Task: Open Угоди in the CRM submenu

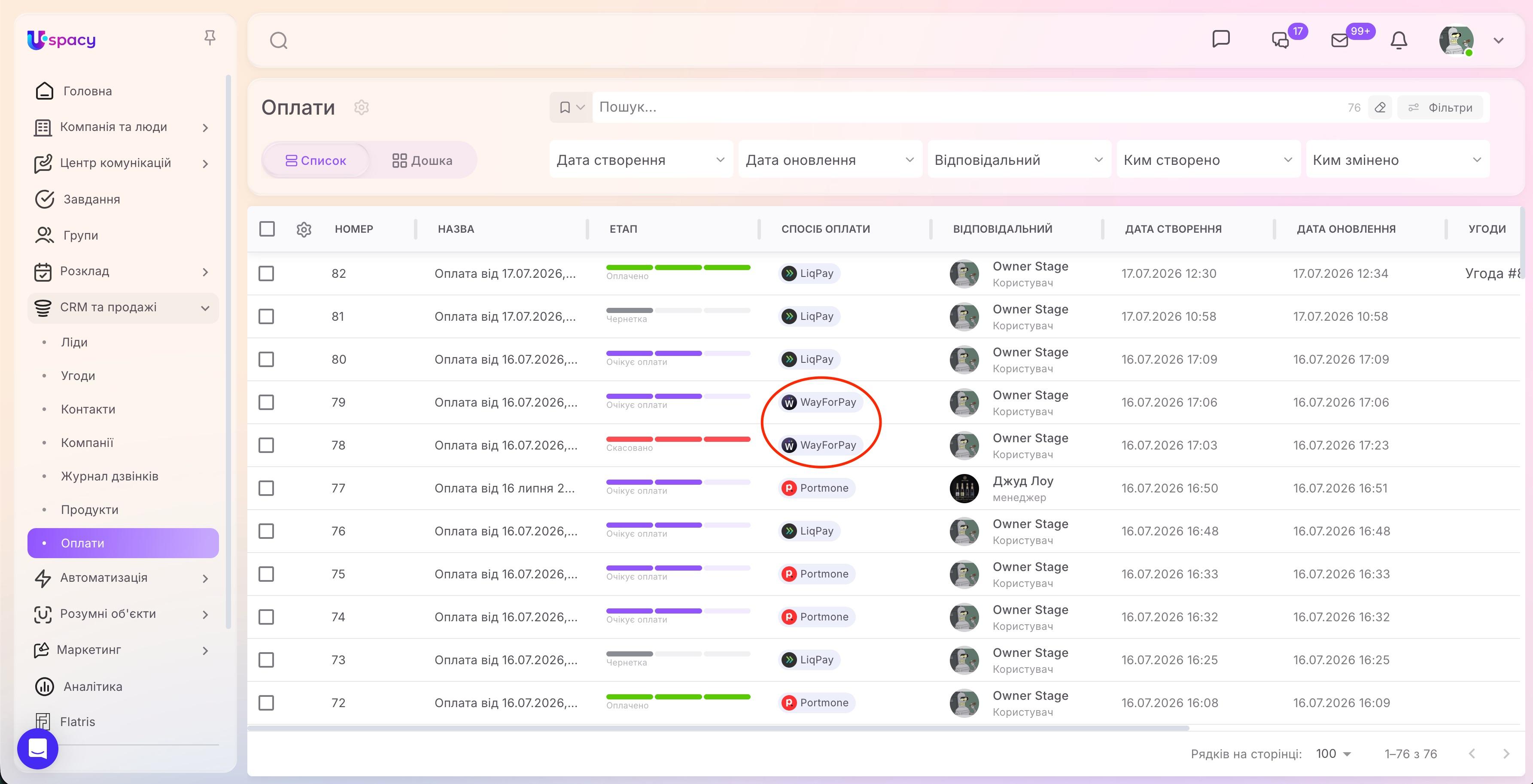Action: (x=78, y=376)
